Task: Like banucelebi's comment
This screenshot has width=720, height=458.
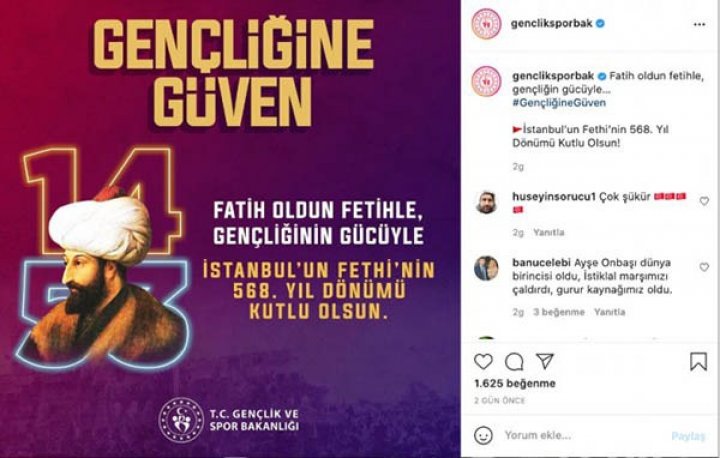Action: (x=704, y=267)
